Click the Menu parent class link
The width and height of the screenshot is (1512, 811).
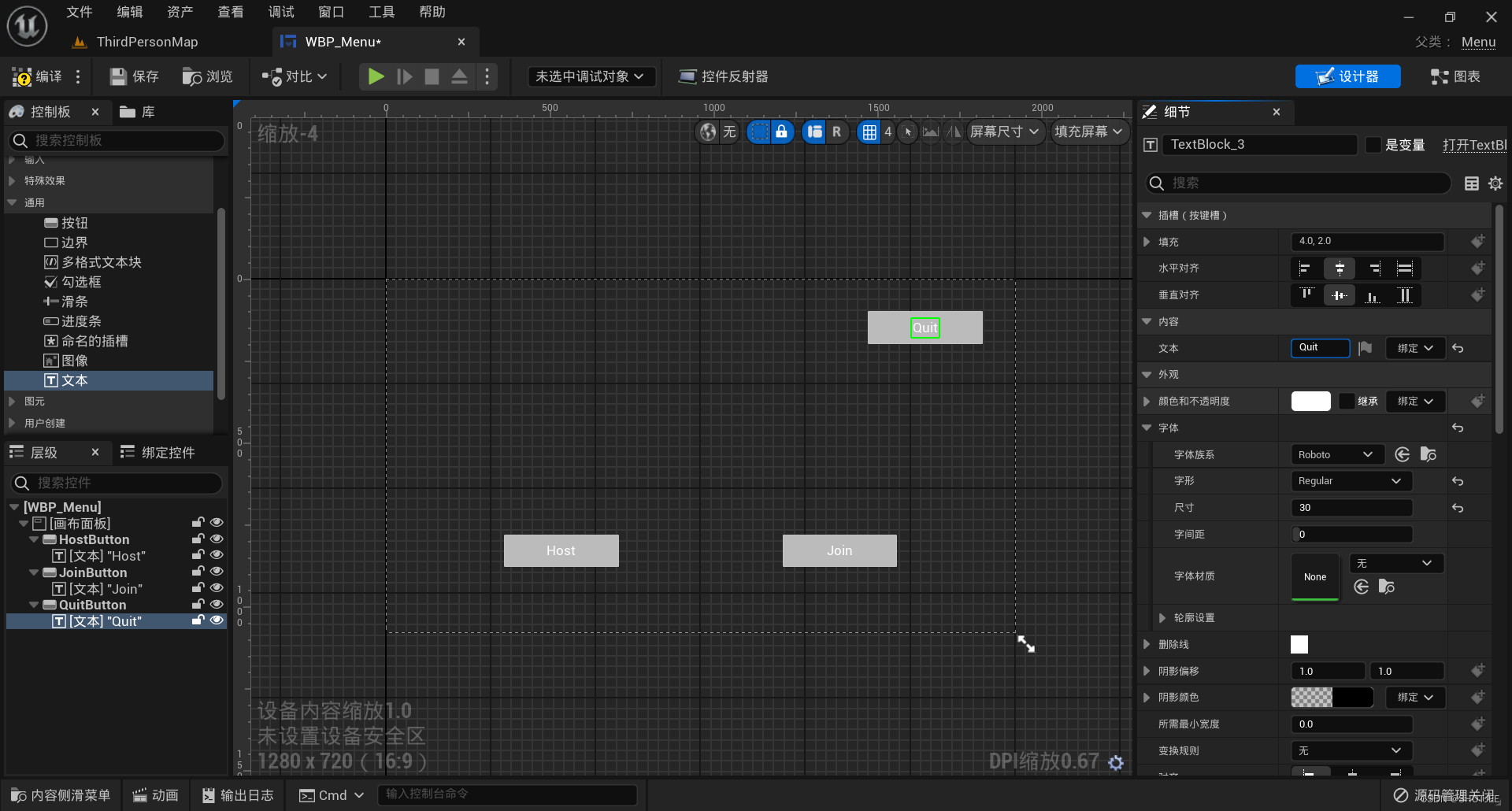coord(1478,43)
